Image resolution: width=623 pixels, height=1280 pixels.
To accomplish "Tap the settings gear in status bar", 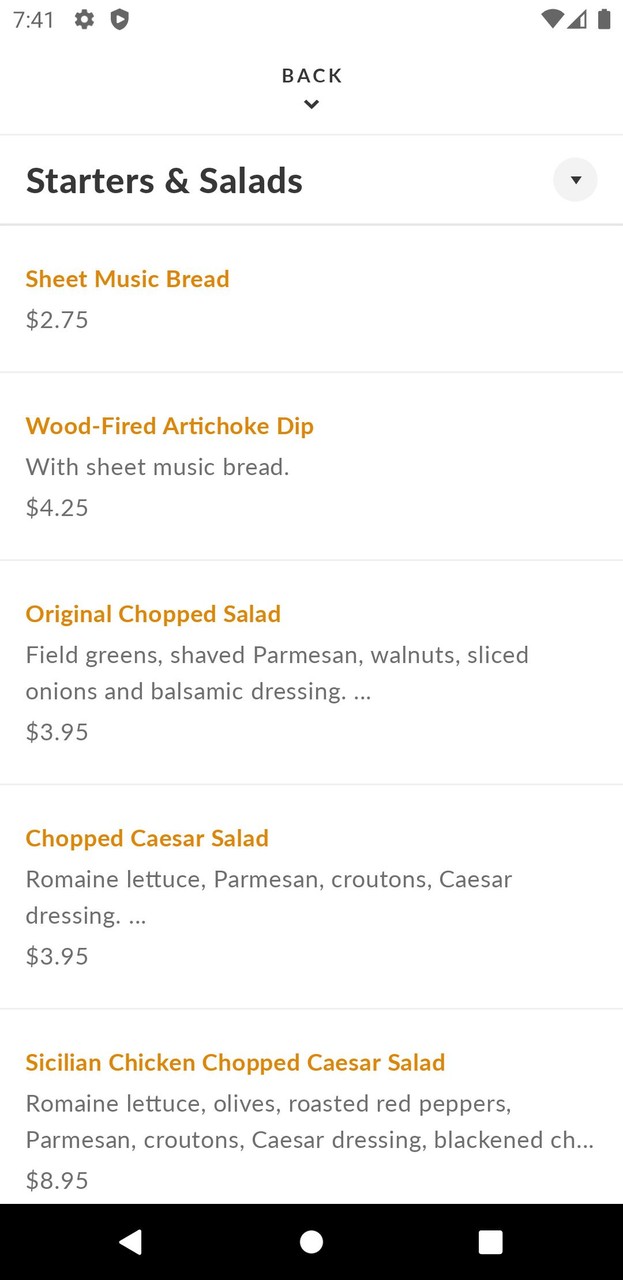I will coord(85,19).
